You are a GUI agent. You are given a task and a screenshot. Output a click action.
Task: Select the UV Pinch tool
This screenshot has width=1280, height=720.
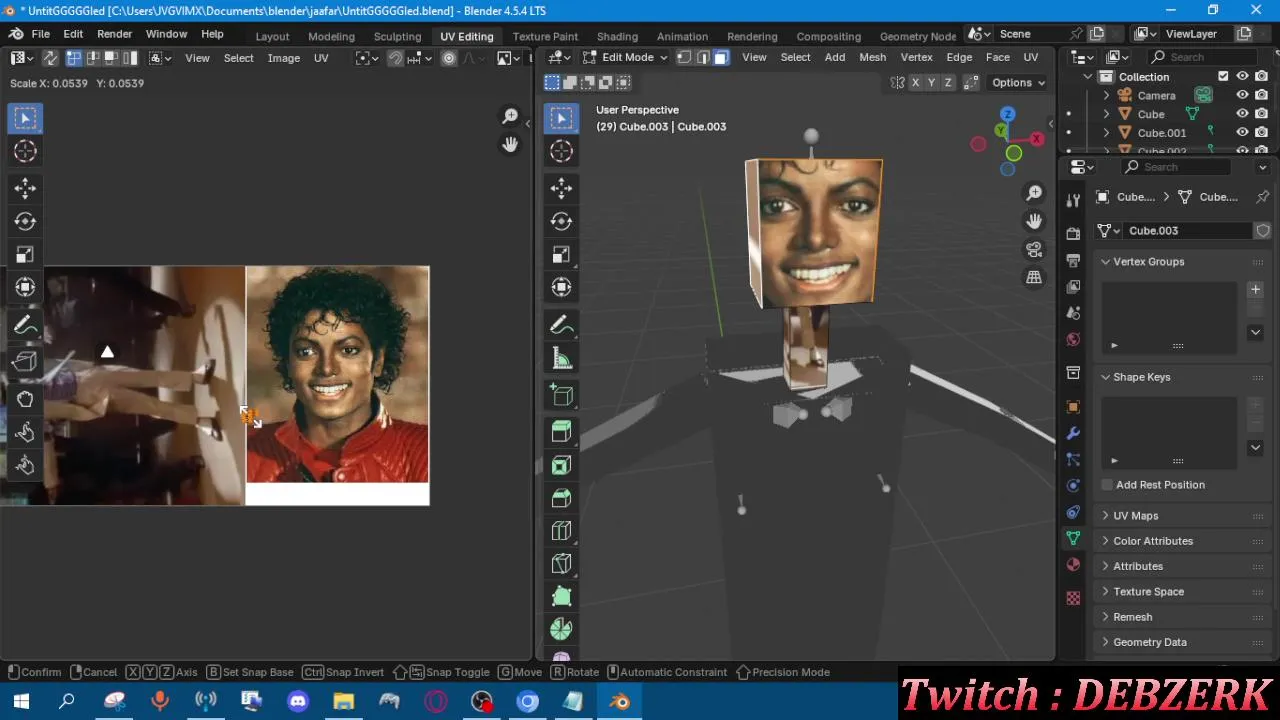(25, 465)
